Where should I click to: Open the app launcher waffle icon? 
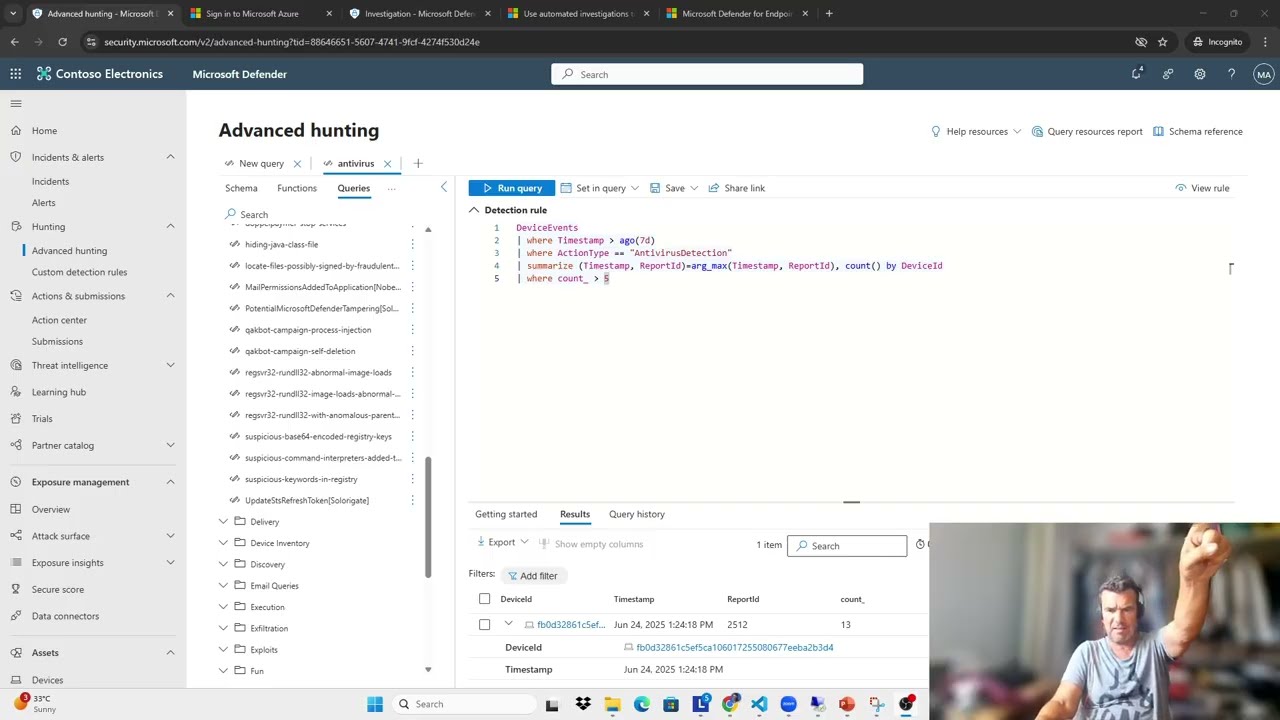tap(16, 74)
